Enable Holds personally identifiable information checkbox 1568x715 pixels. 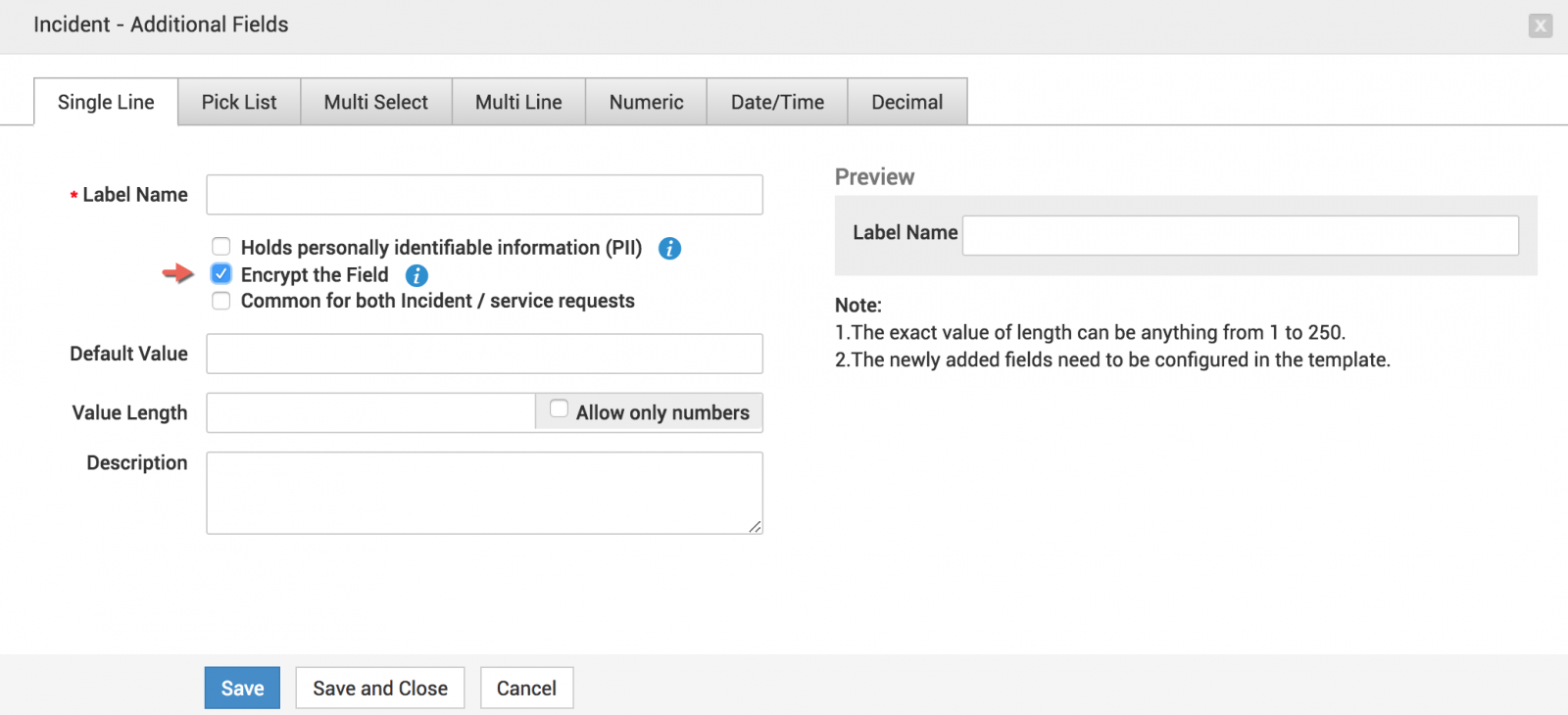(221, 247)
